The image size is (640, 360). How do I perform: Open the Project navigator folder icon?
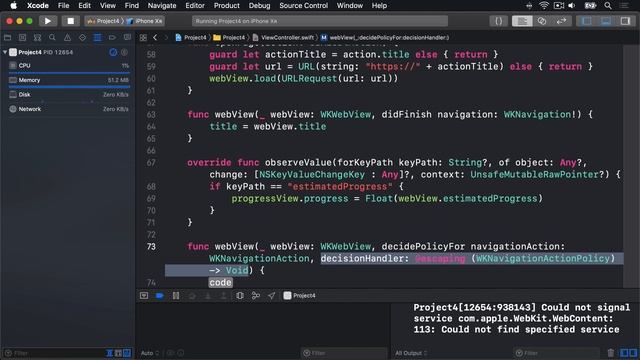[7, 38]
